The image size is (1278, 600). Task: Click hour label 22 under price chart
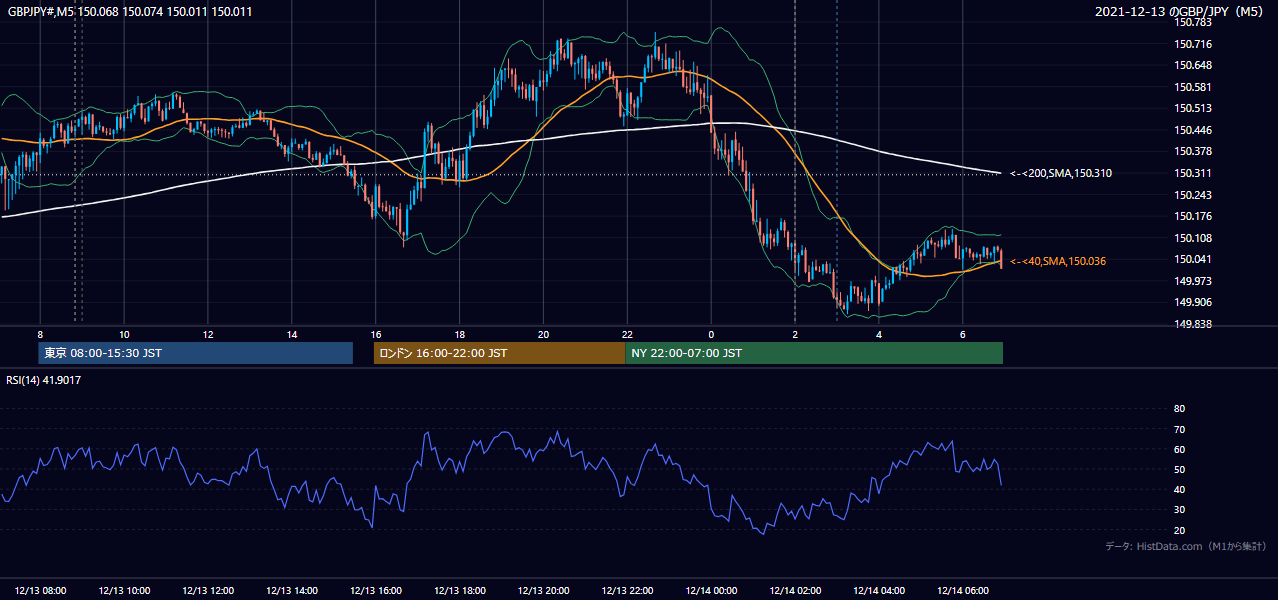627,334
